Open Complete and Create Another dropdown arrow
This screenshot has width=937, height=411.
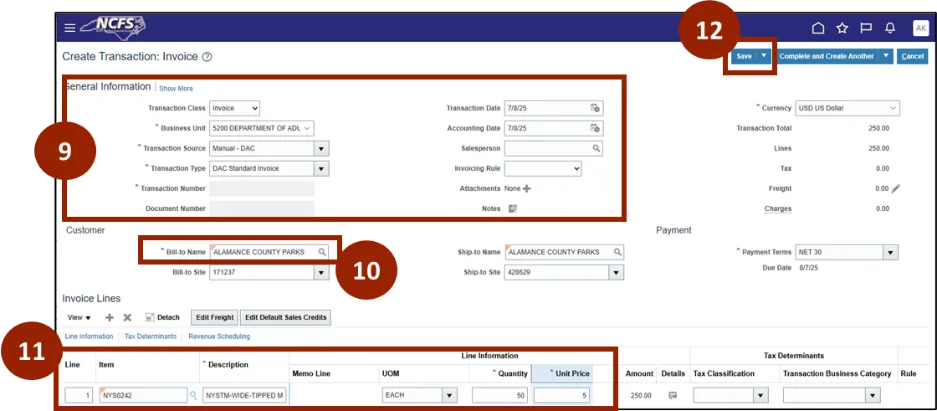(x=886, y=56)
